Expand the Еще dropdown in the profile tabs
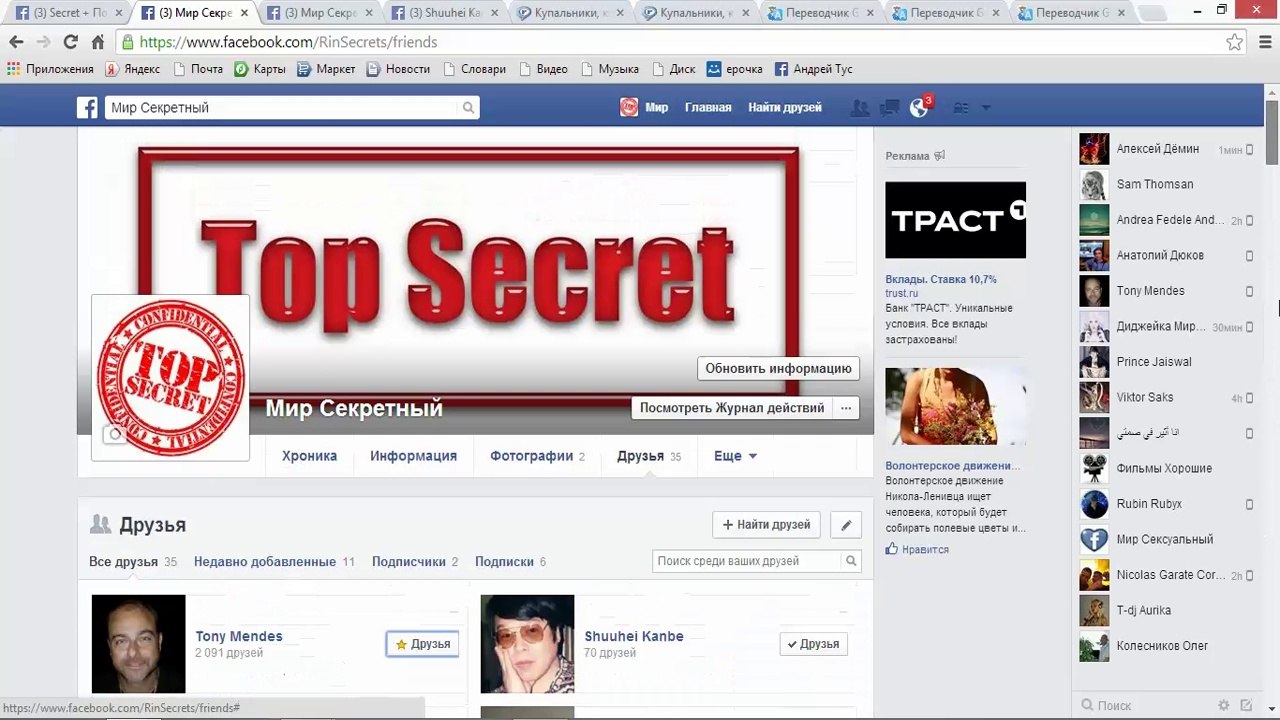Screen dimensions: 1280x720 735,456
